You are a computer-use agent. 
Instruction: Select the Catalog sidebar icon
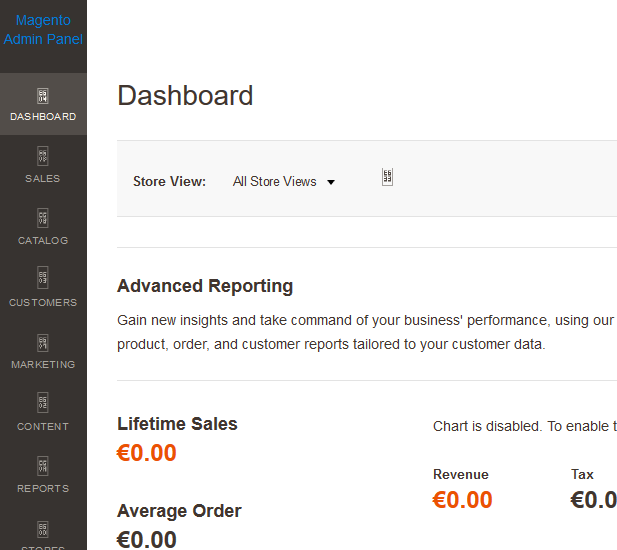[43, 219]
